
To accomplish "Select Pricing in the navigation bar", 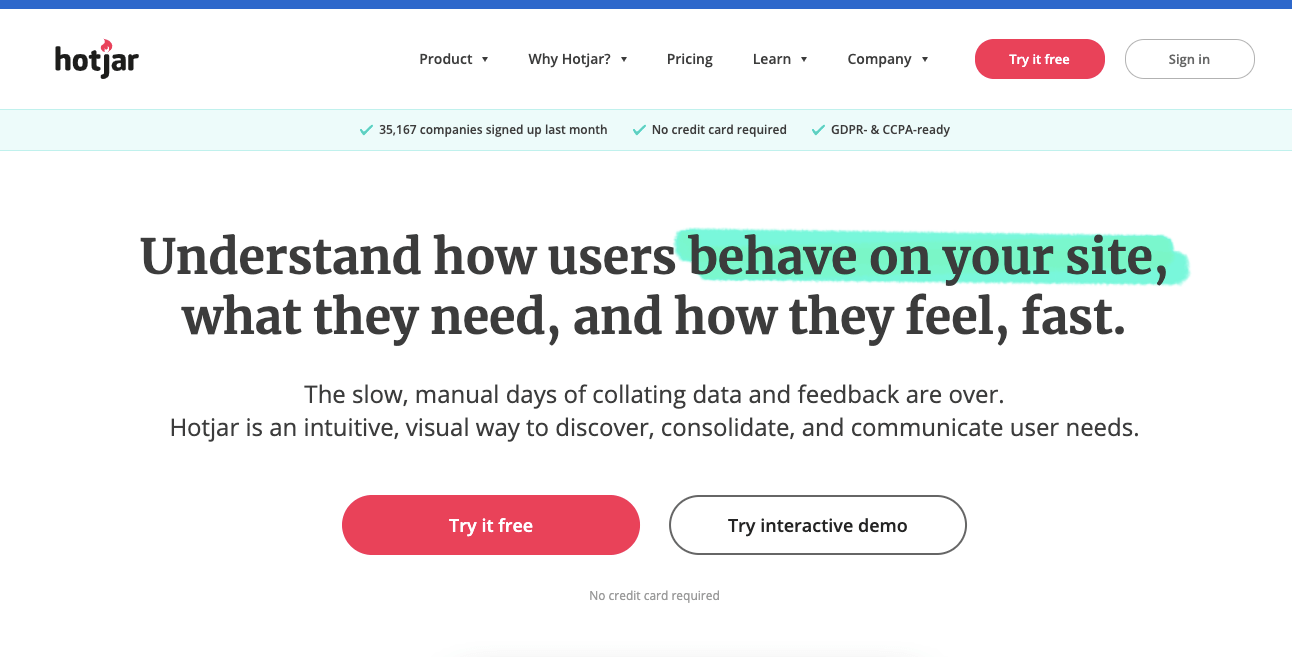I will click(689, 59).
